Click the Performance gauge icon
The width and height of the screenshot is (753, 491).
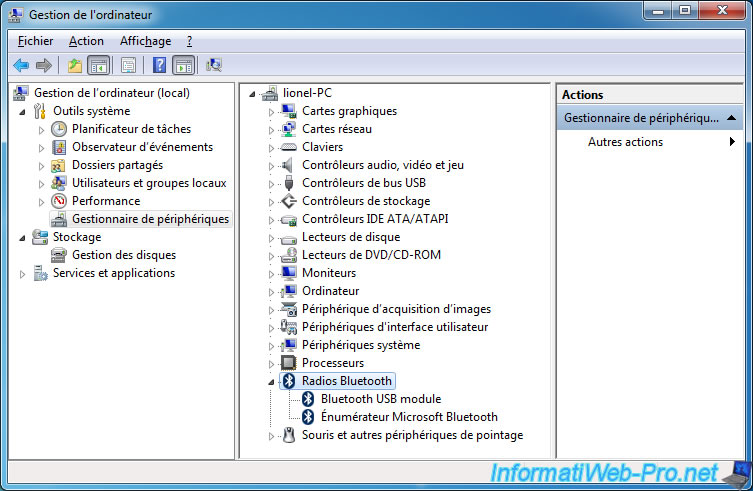coord(59,201)
